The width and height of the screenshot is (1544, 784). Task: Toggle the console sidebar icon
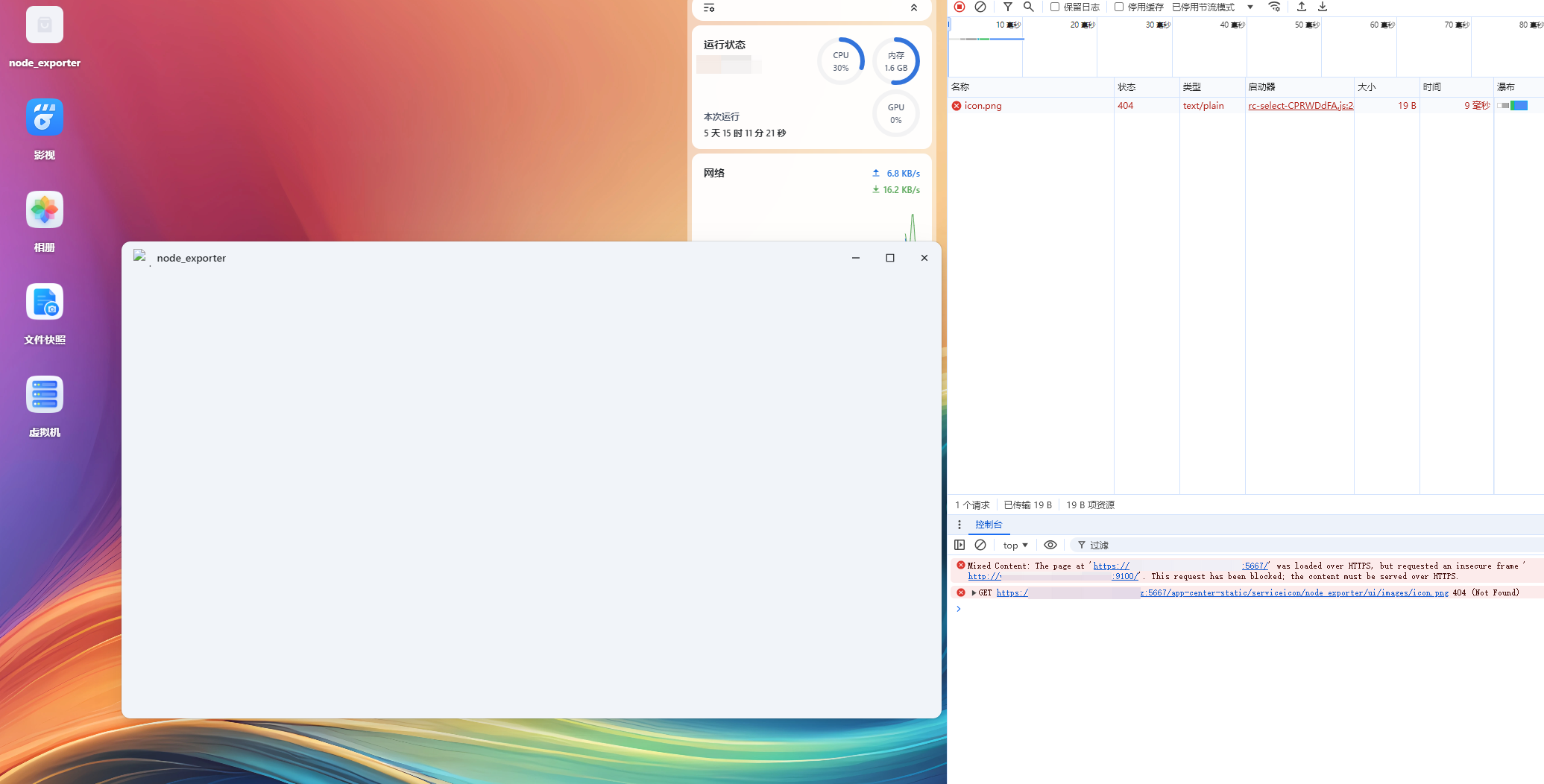960,546
